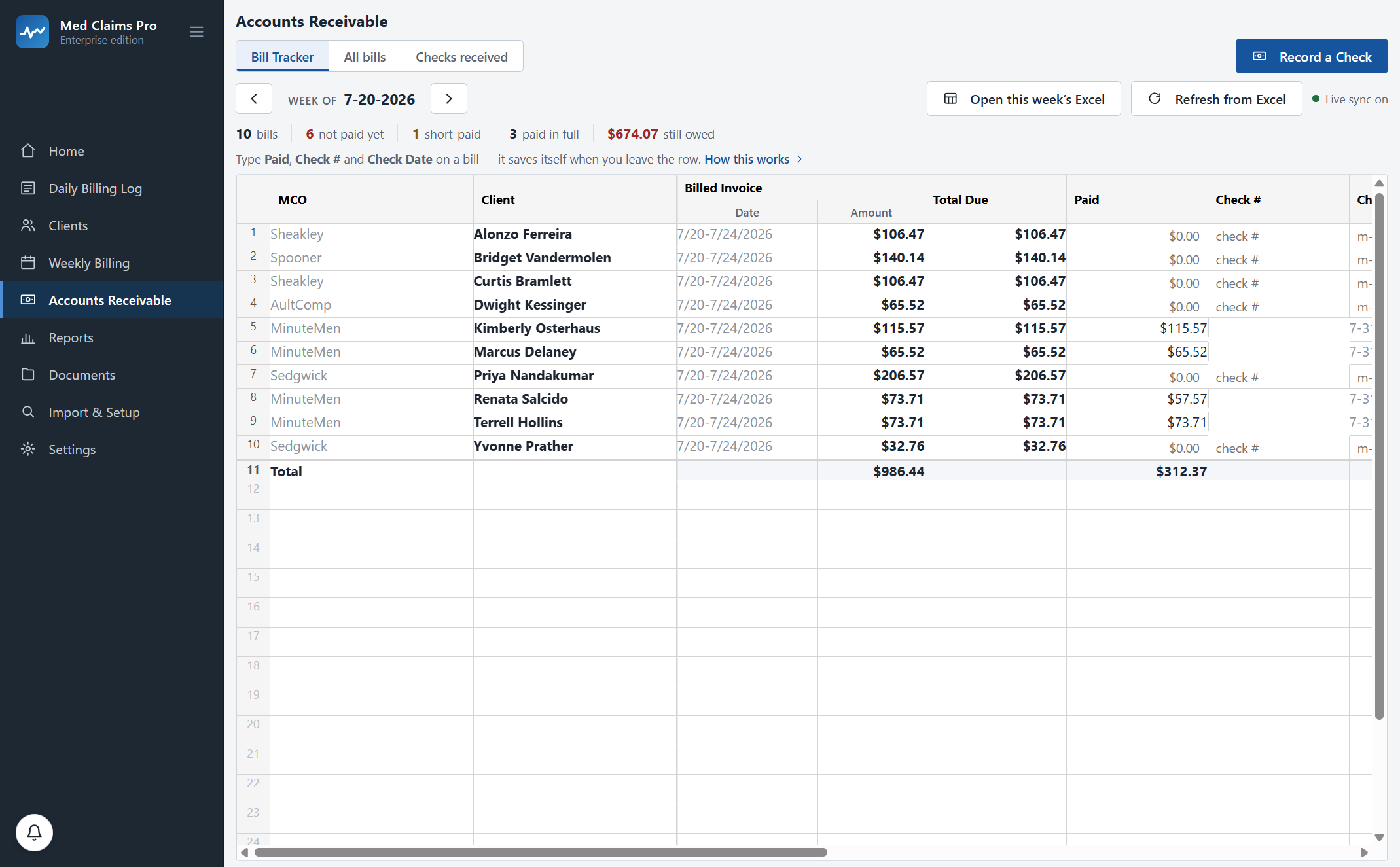Expand the How this works chevron
The image size is (1400, 867).
tap(799, 159)
